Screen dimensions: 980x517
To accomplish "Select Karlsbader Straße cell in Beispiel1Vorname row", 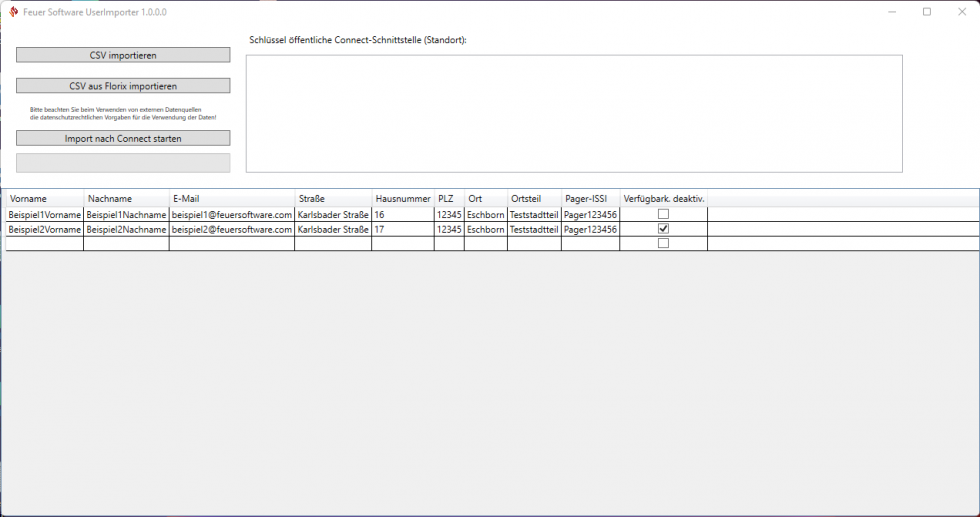I will pos(333,214).
